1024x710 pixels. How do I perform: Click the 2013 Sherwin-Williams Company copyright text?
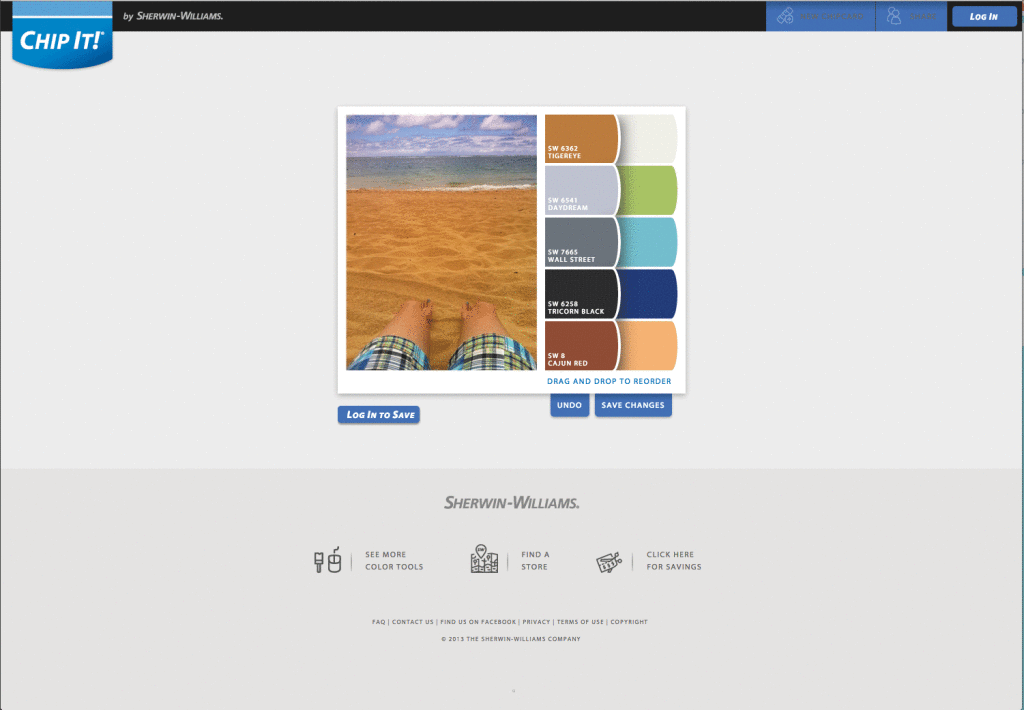click(x=511, y=639)
